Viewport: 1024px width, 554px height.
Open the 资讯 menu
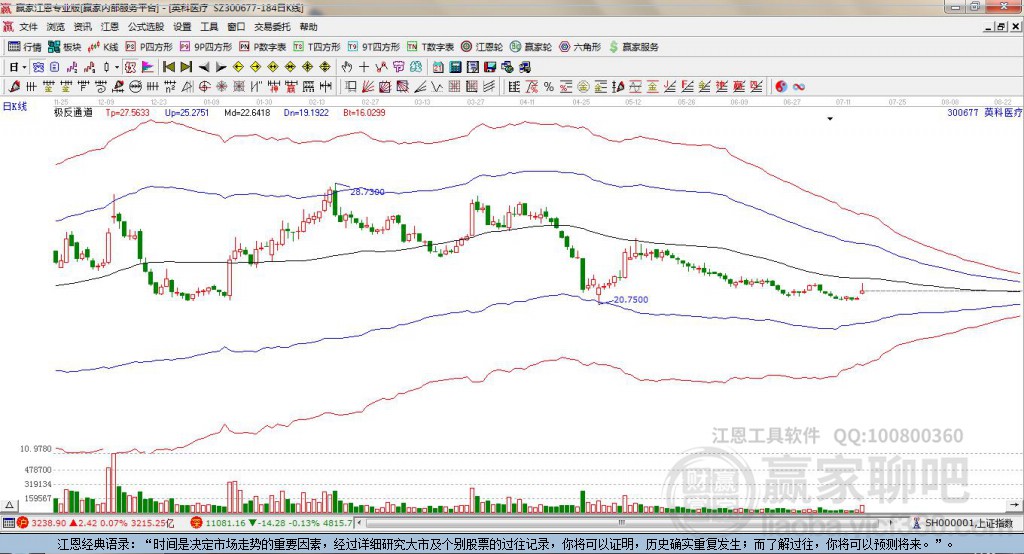click(83, 27)
